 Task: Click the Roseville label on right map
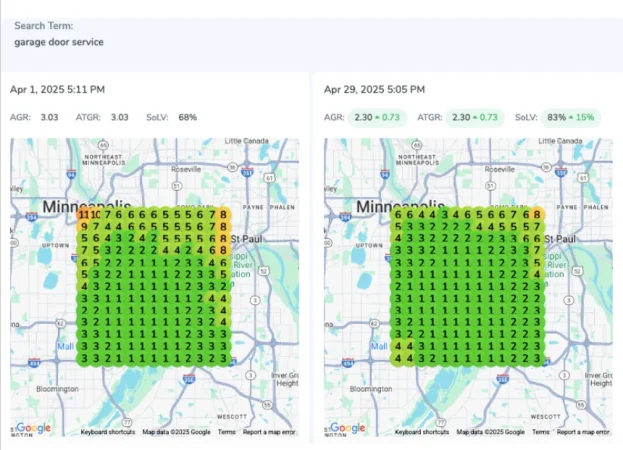[499, 170]
